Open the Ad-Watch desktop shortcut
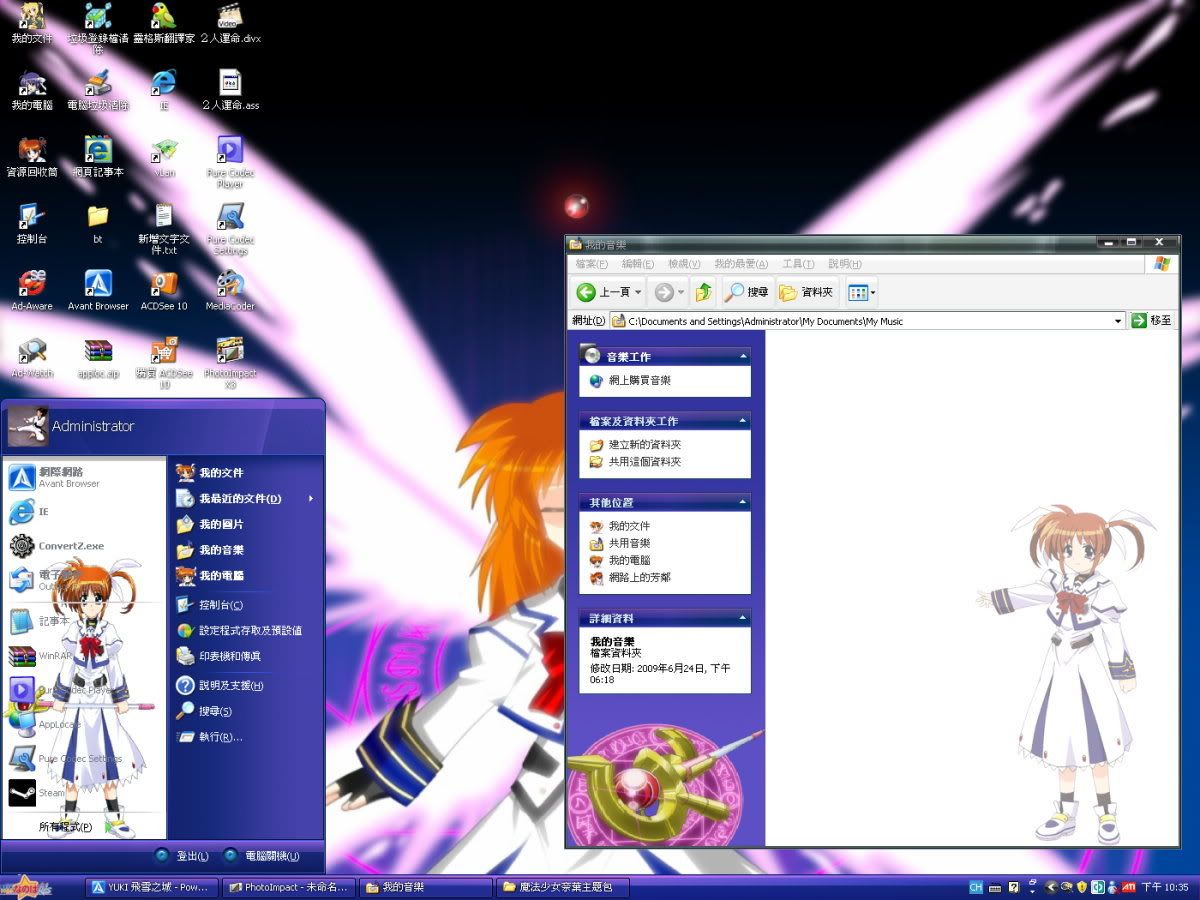Image resolution: width=1200 pixels, height=900 pixels. [x=32, y=358]
